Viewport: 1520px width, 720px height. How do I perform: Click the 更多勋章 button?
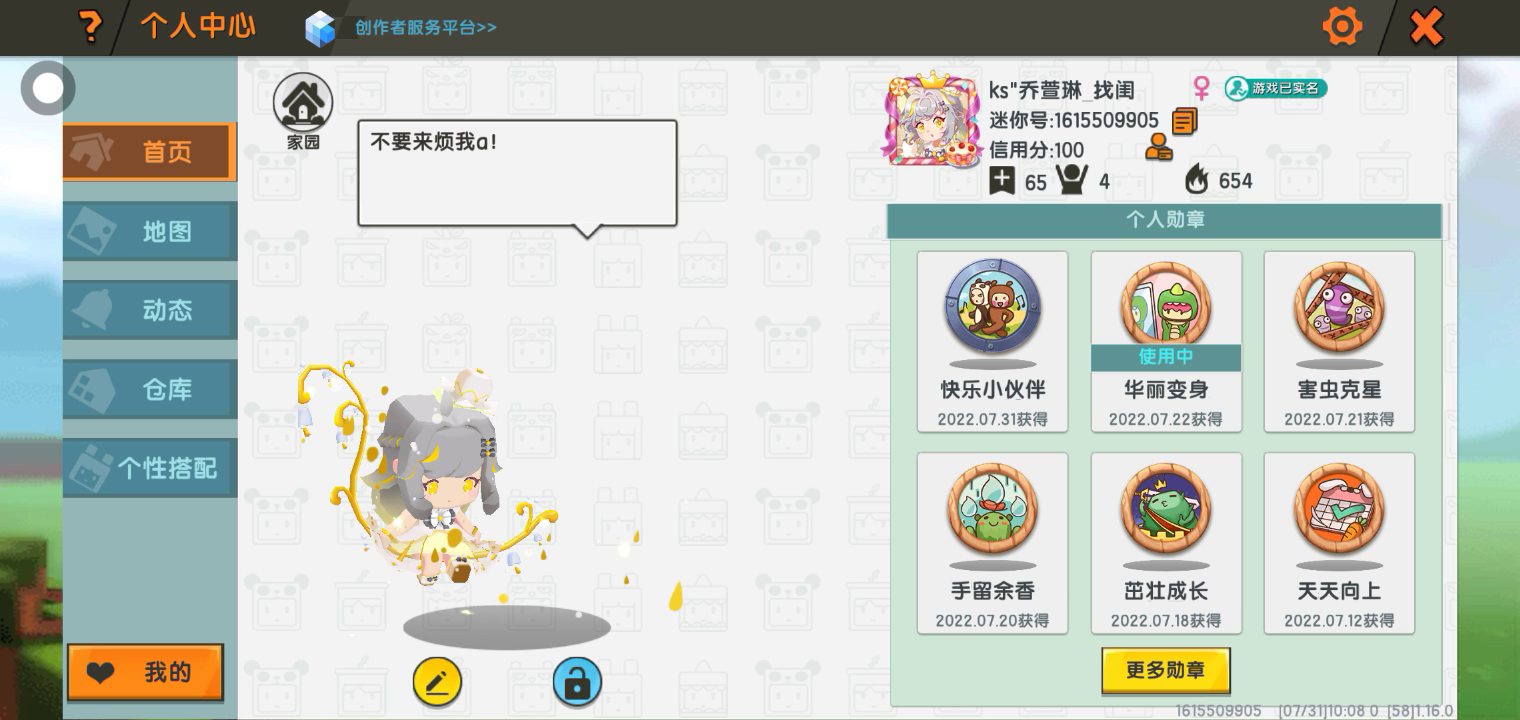coord(1166,670)
